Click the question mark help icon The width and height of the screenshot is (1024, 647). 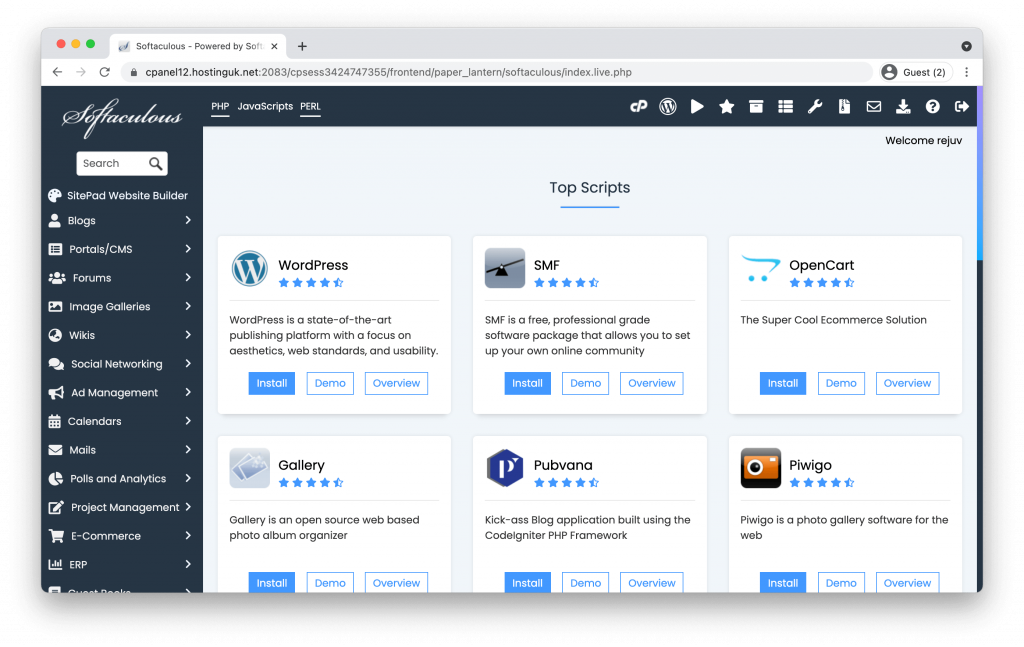(x=932, y=106)
